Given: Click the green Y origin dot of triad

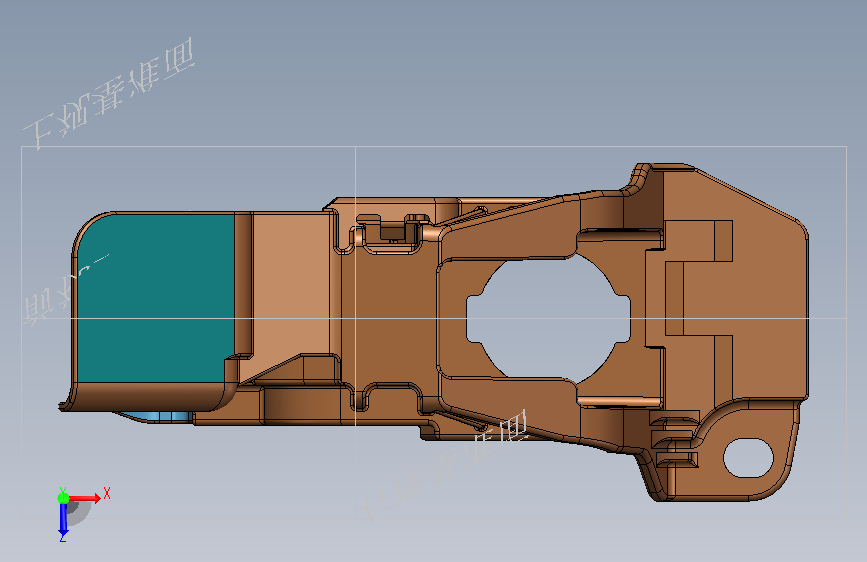Looking at the screenshot, I should [x=63, y=498].
